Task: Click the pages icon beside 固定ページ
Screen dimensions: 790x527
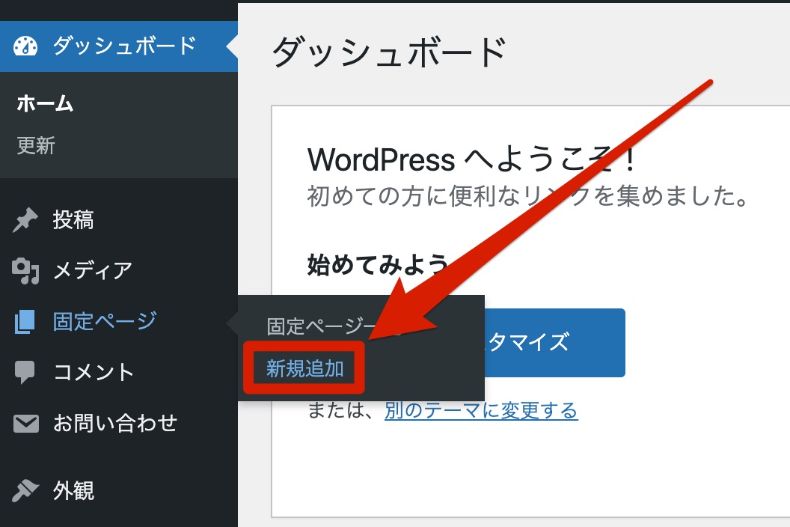Action: (x=25, y=322)
